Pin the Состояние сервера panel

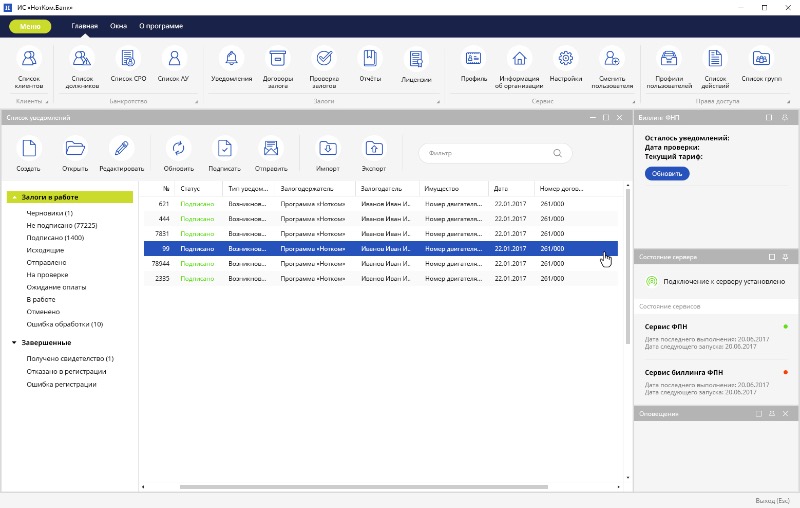pyautogui.click(x=787, y=257)
